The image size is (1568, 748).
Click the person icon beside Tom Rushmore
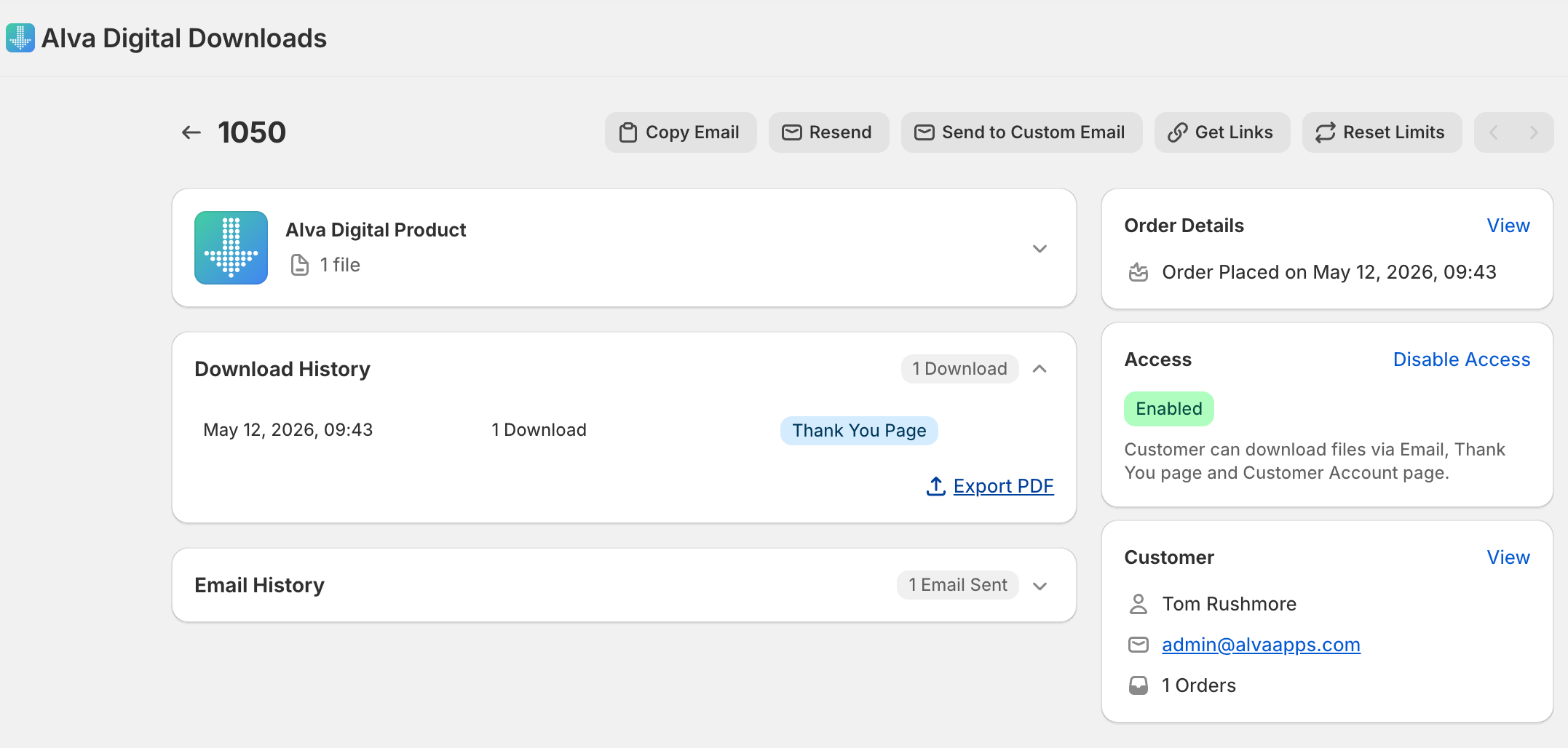point(1139,604)
